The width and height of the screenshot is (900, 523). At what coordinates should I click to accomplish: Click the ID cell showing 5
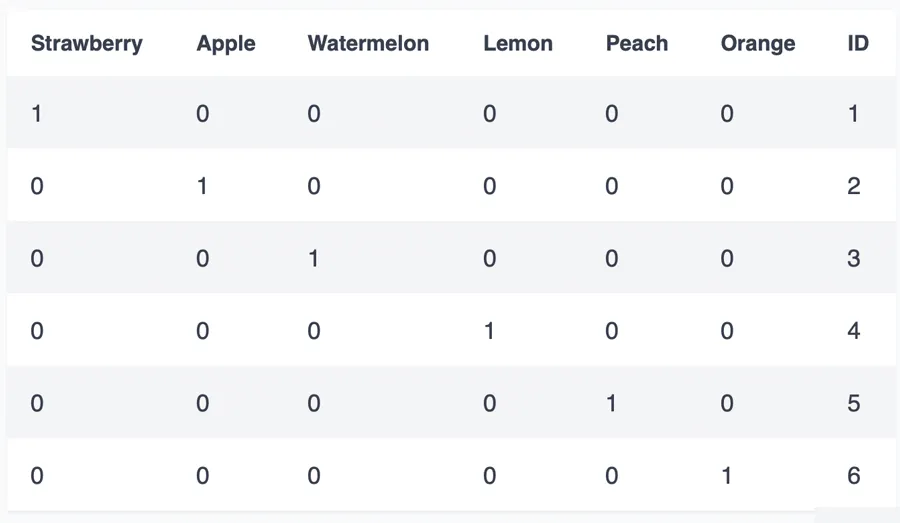(854, 403)
